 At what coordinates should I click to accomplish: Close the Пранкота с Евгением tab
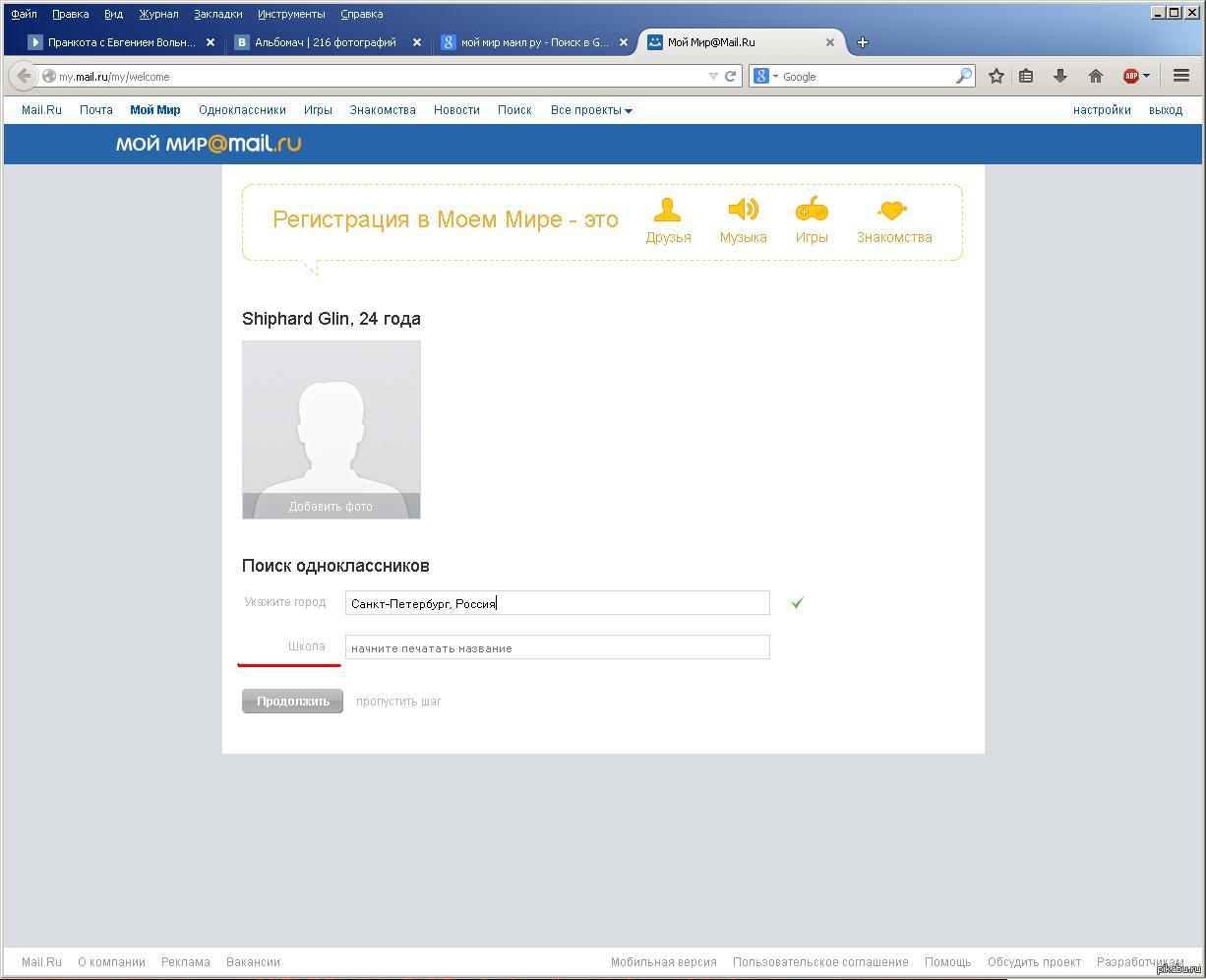211,42
